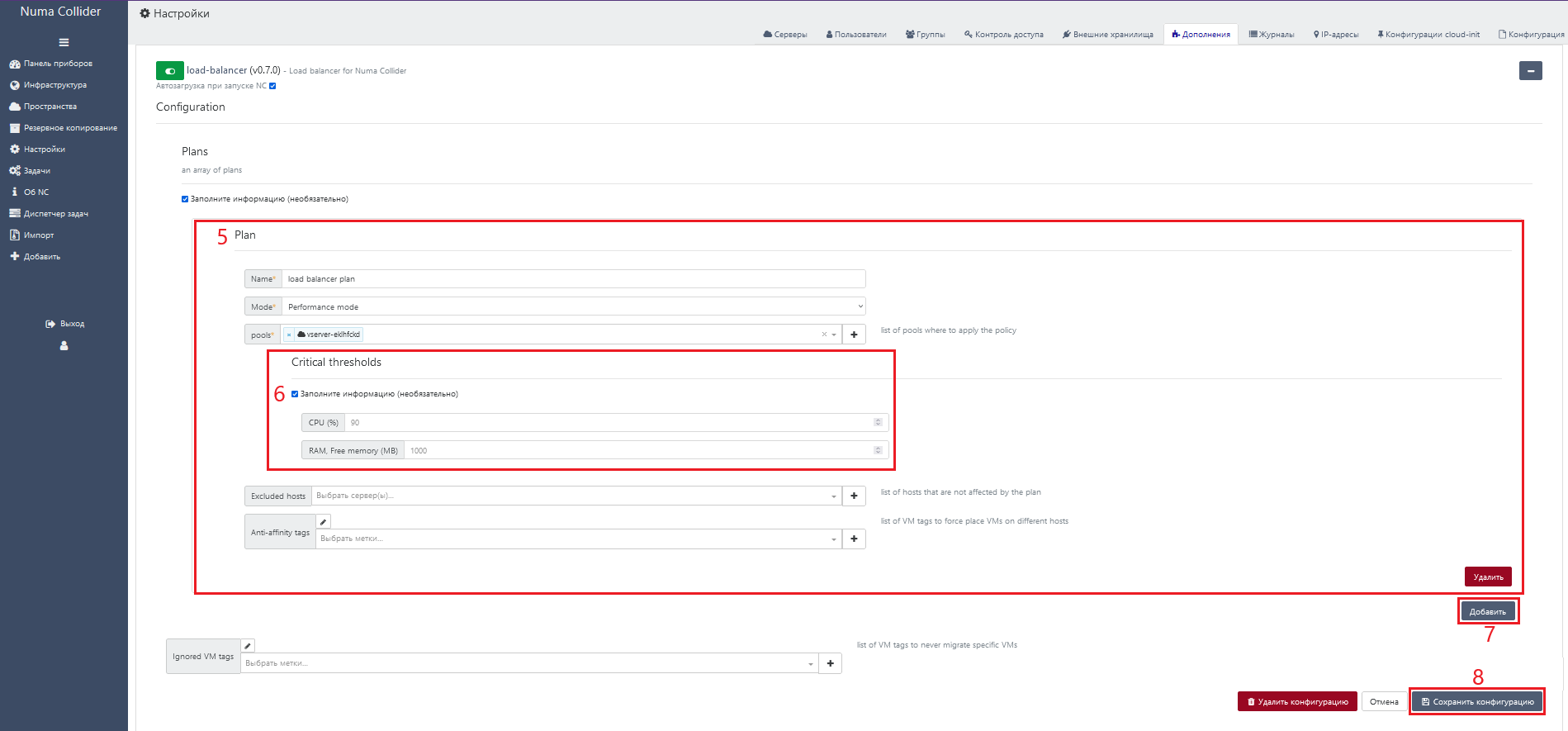
Task: Toggle Автозагрузка при запуске NC checkbox
Action: click(x=272, y=86)
